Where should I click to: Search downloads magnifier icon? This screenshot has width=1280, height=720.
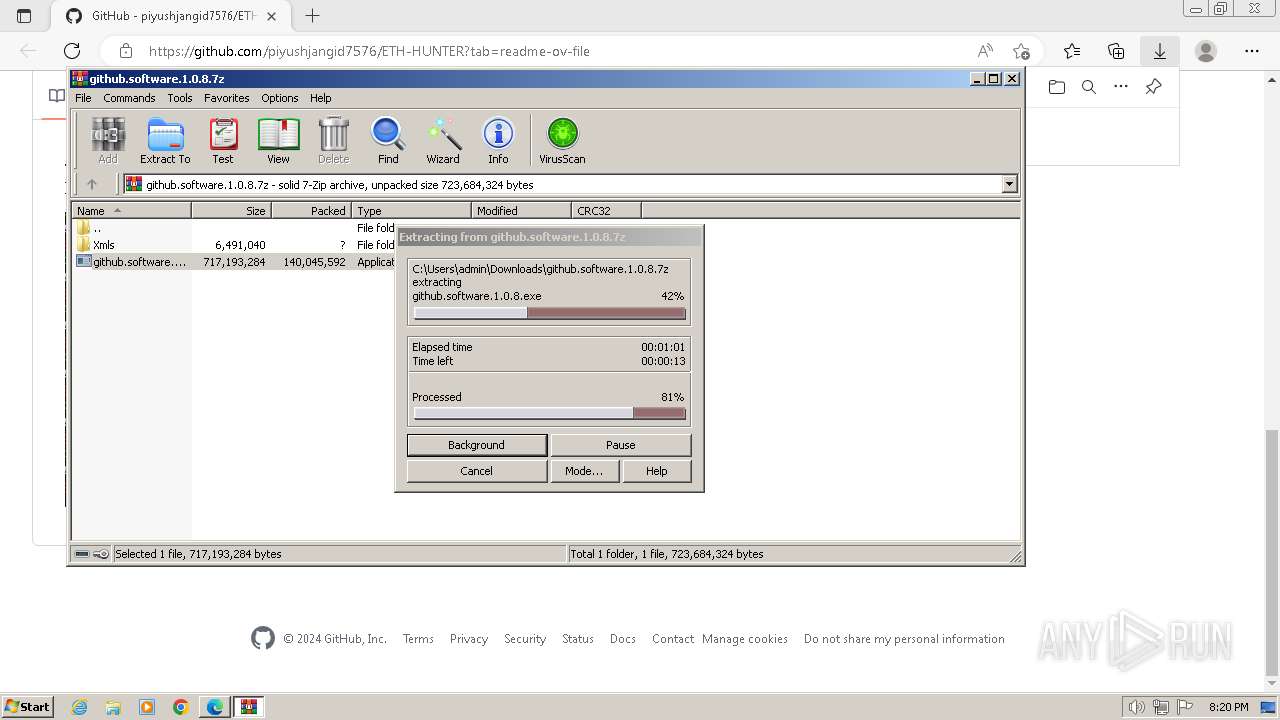click(1089, 87)
